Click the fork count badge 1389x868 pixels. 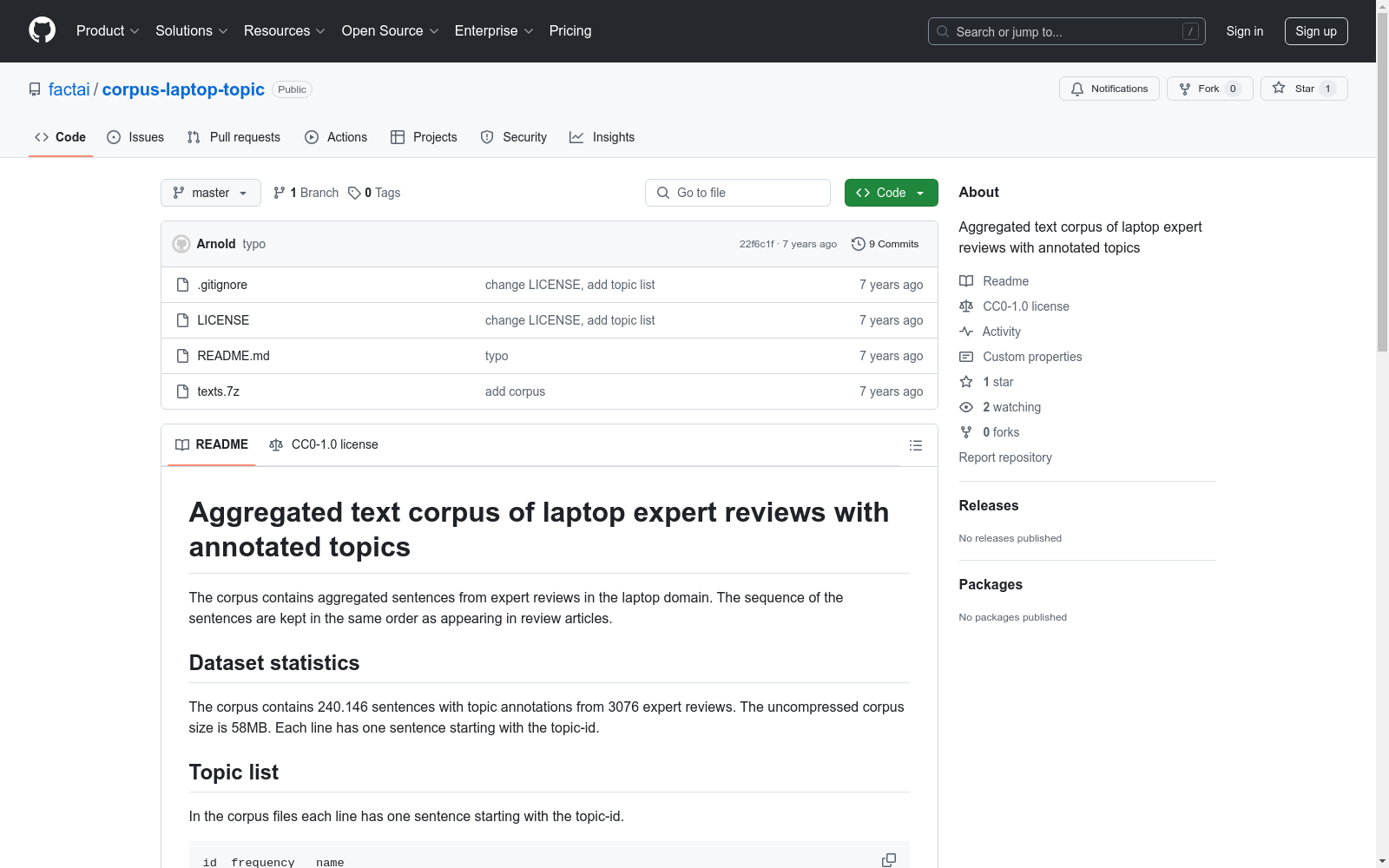coord(1233,89)
